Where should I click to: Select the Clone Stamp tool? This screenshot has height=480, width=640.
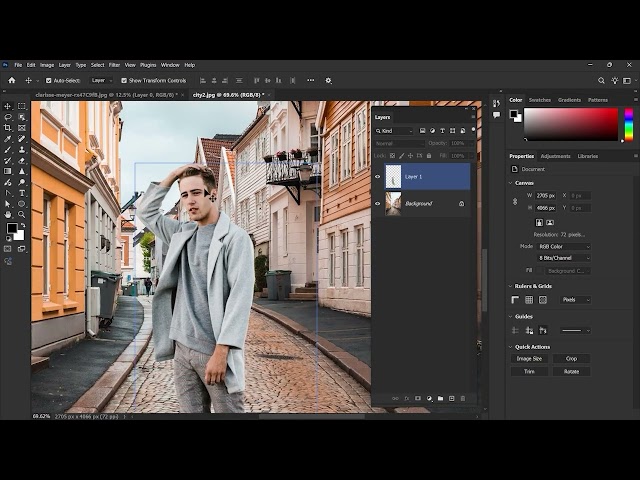click(22, 150)
